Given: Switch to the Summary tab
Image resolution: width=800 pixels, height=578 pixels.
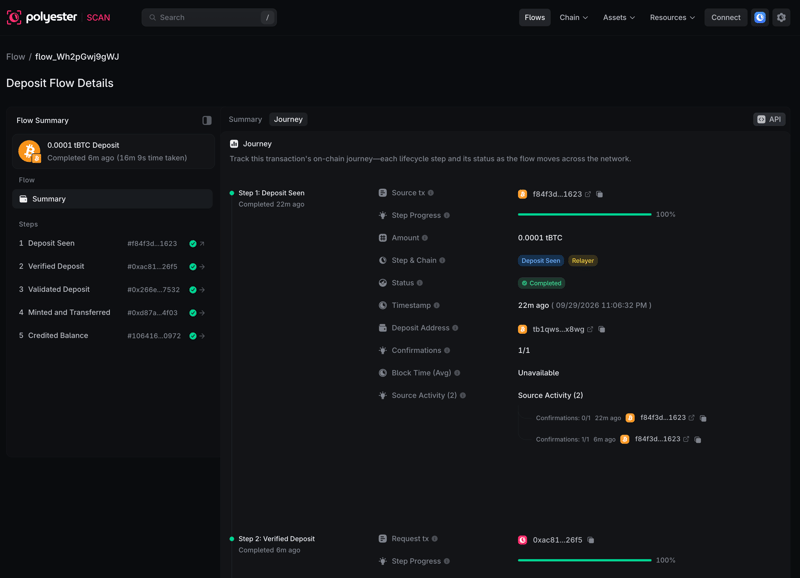Looking at the screenshot, I should (x=245, y=119).
